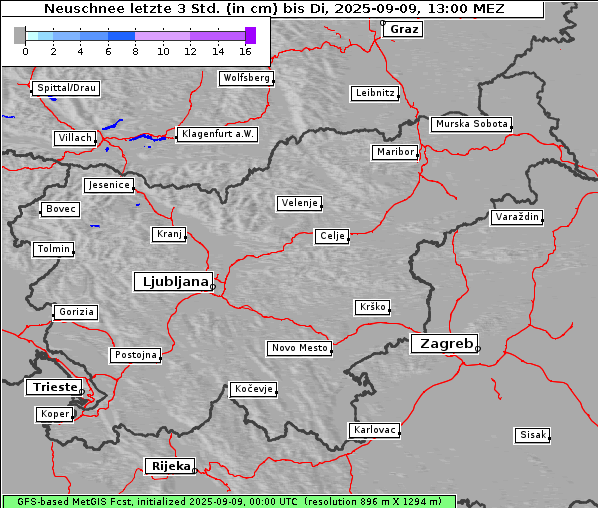Click the Maribor label

coord(395,152)
